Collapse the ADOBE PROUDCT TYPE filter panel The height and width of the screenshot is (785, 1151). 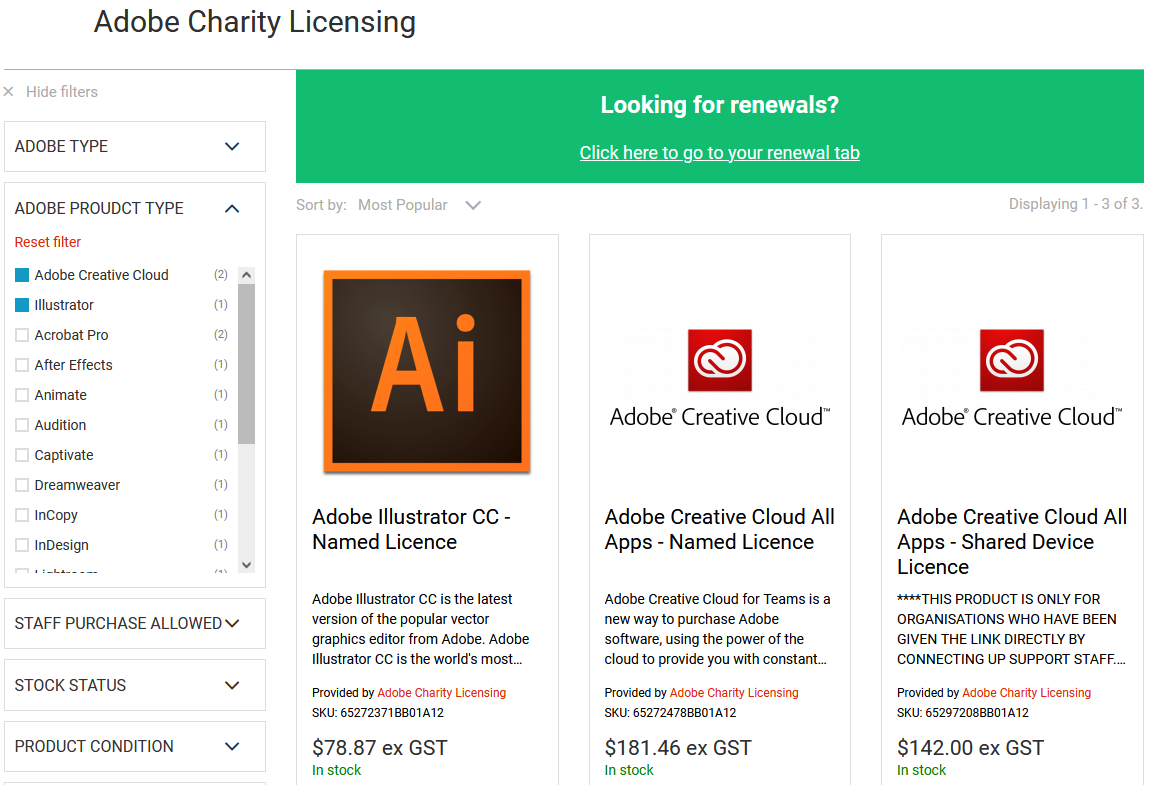click(135, 209)
